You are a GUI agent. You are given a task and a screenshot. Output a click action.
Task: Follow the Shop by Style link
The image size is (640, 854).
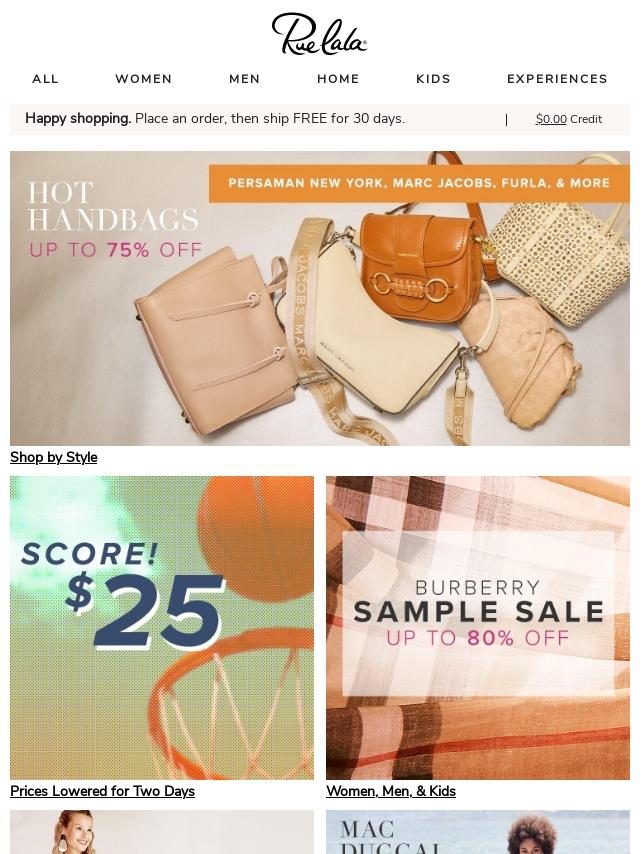coord(53,457)
